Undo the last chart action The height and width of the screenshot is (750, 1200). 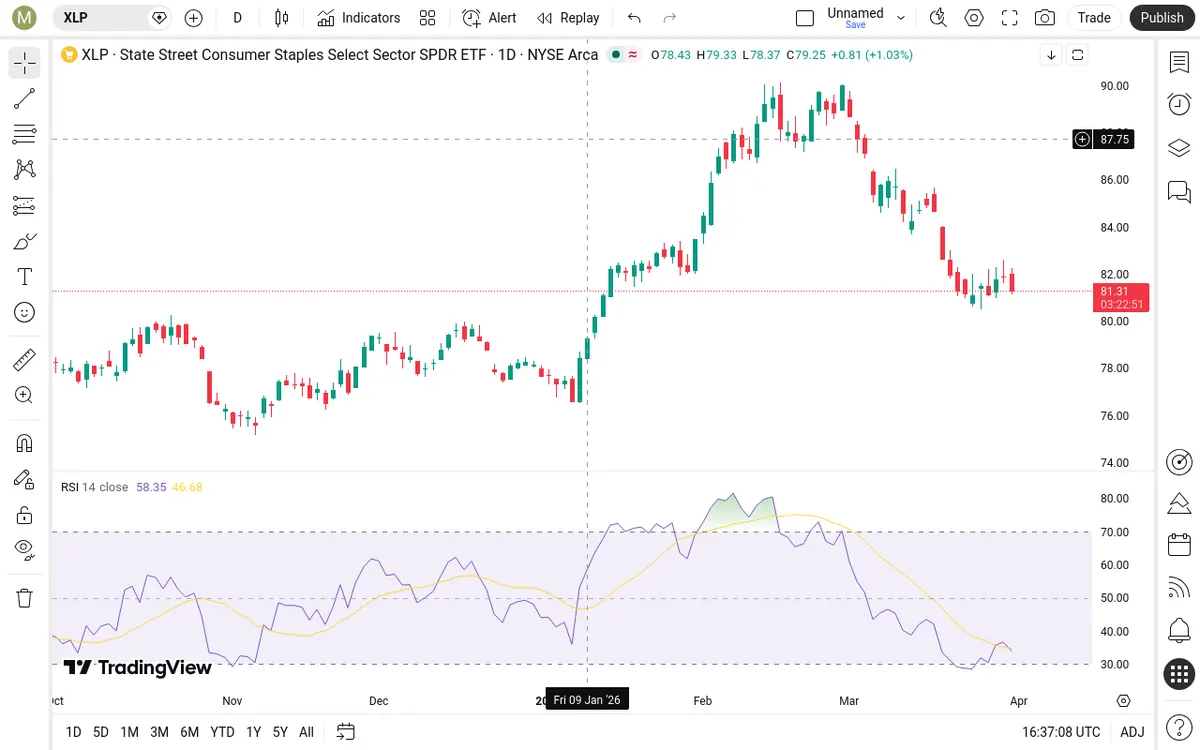point(634,17)
